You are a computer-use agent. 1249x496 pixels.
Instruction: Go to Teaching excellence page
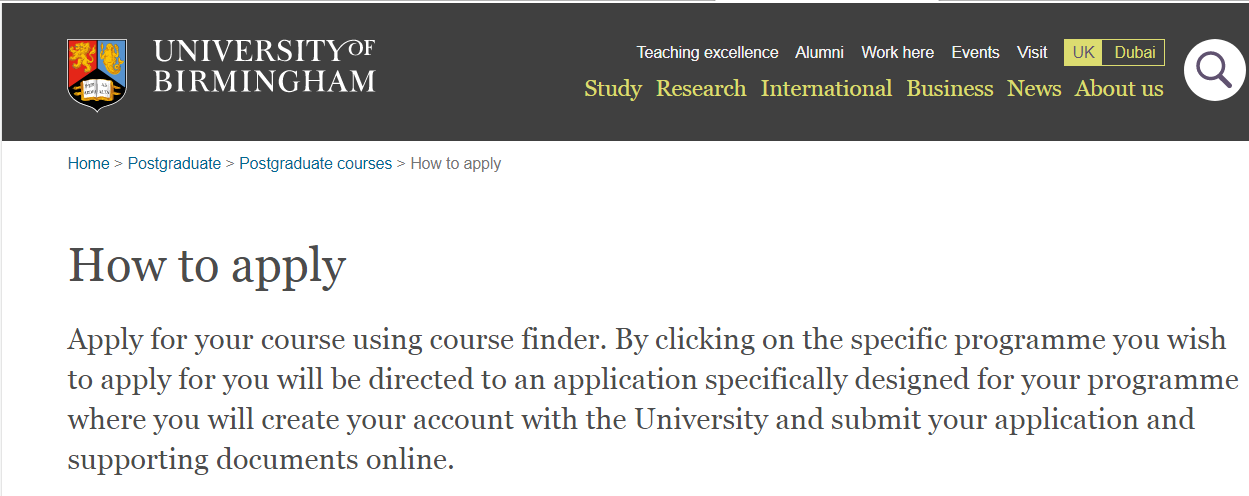pos(707,52)
